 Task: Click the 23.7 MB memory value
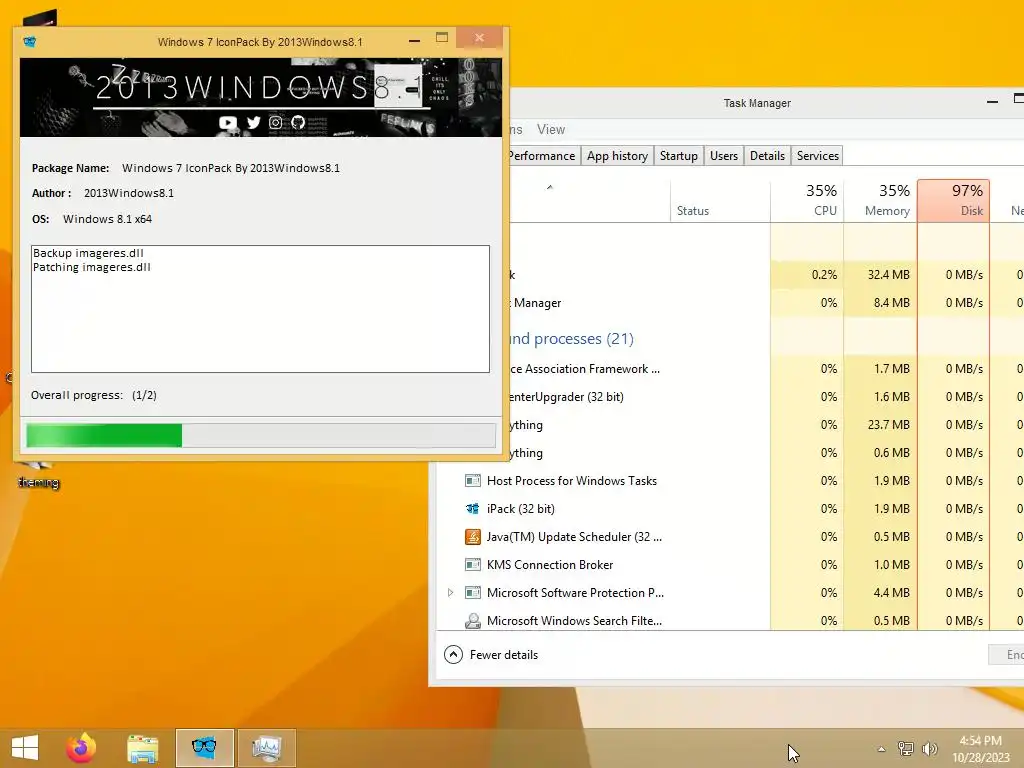[888, 425]
